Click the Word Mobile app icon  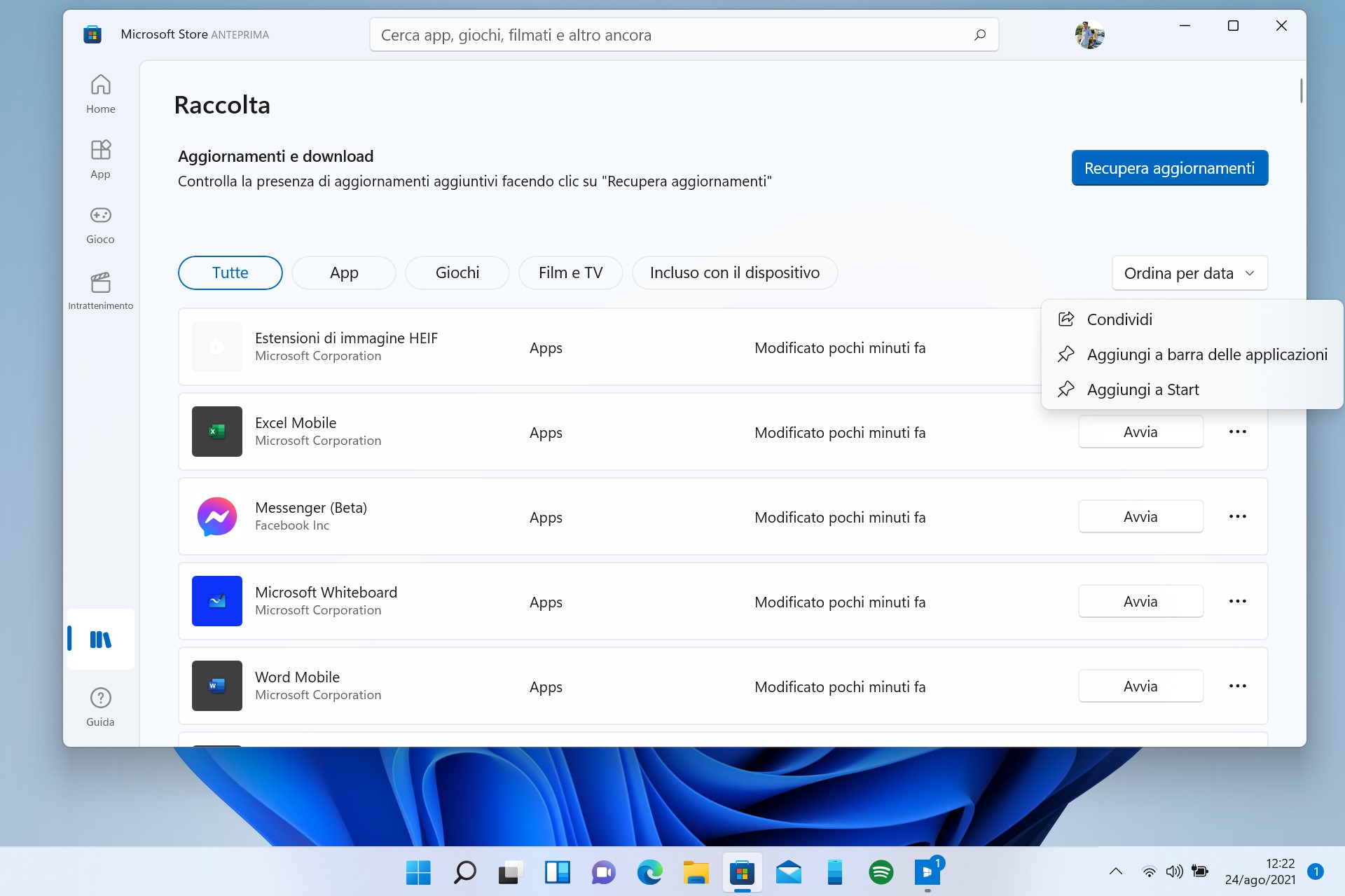(x=217, y=686)
